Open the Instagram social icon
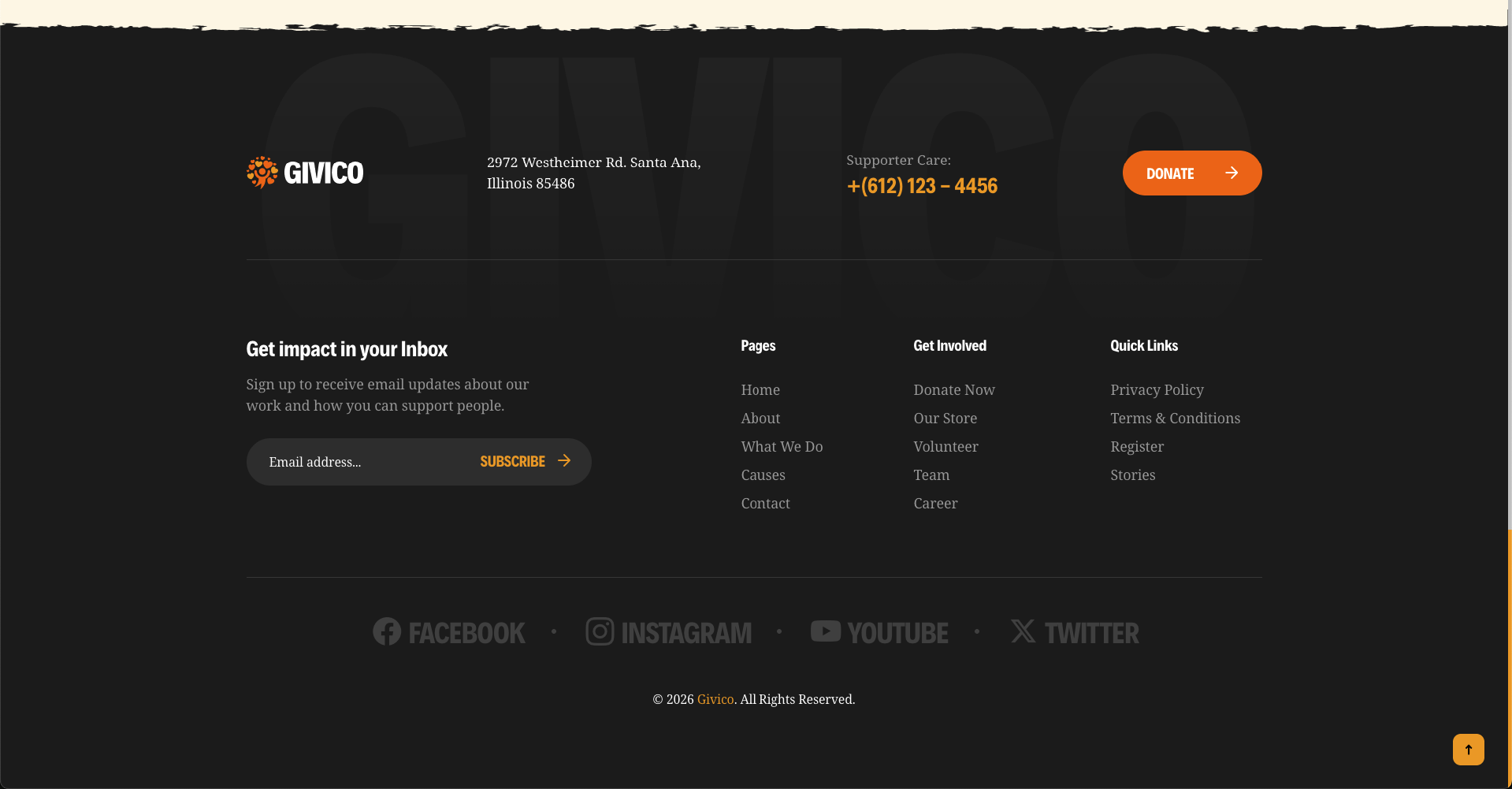Viewport: 1512px width, 789px height. click(x=600, y=632)
